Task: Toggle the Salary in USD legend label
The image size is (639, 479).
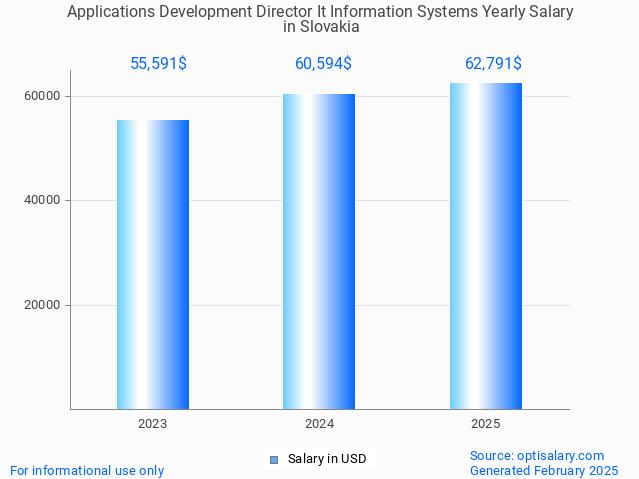Action: pyautogui.click(x=326, y=460)
